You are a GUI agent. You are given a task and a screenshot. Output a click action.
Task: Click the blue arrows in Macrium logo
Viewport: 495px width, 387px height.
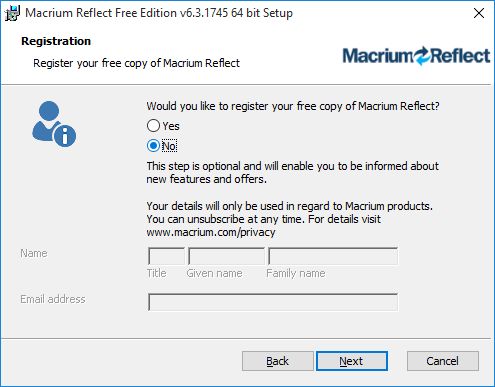tap(422, 56)
